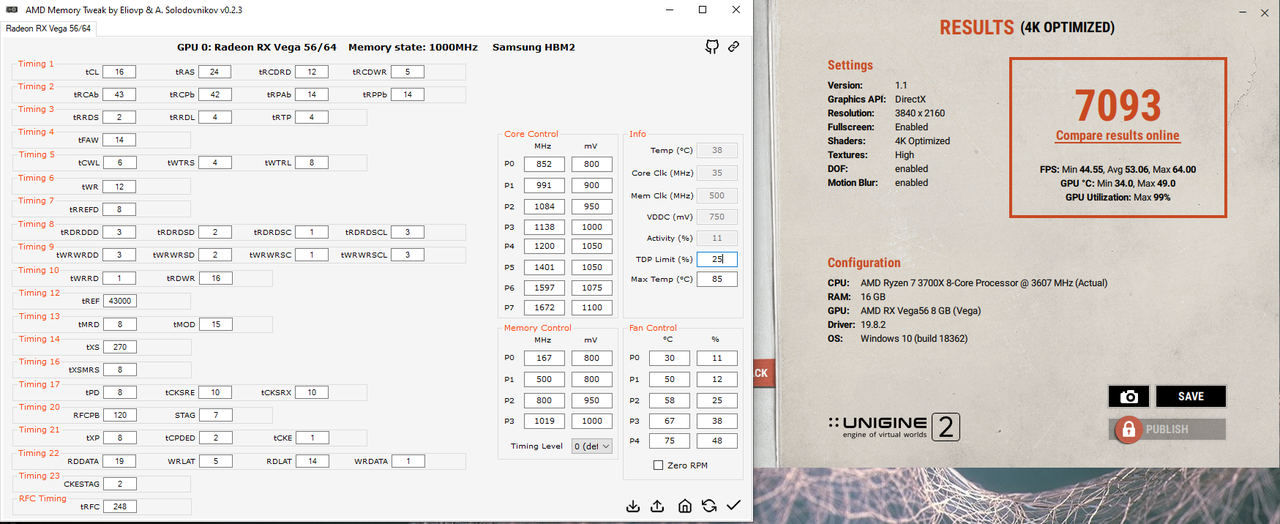1280x524 pixels.
Task: Click the tRCDWR value field
Action: (x=407, y=72)
